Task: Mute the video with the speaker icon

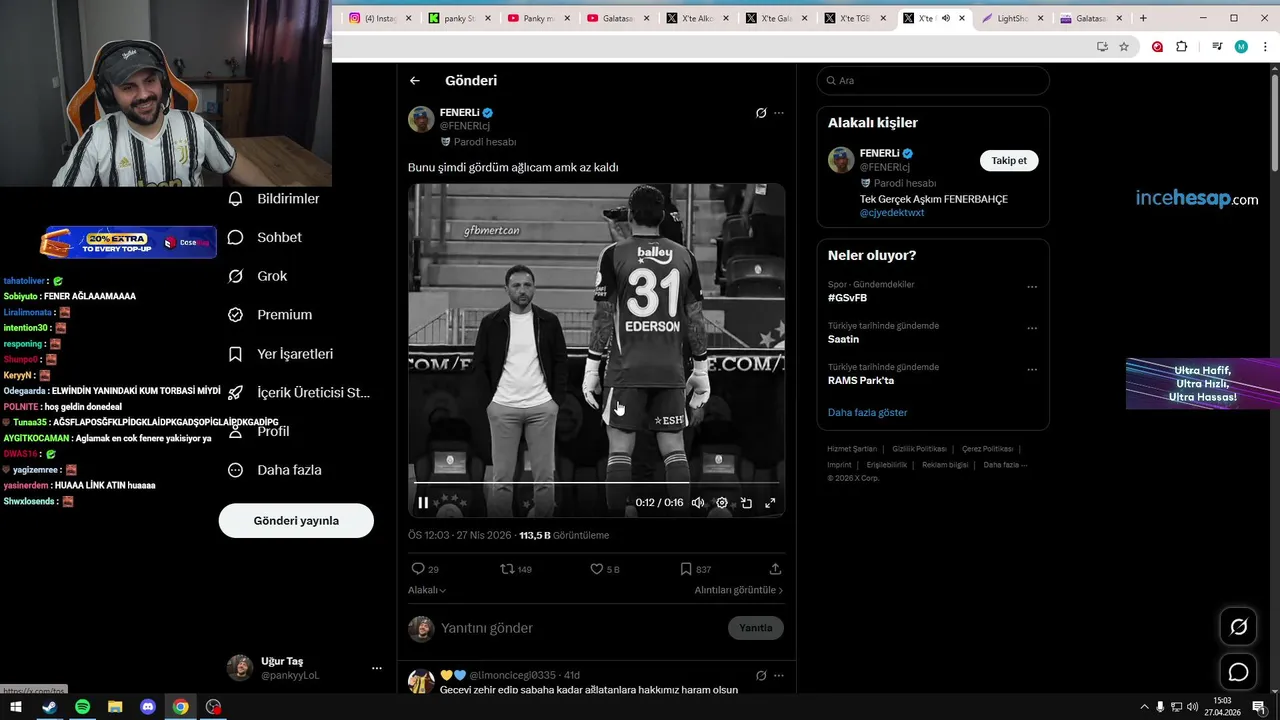Action: (698, 503)
